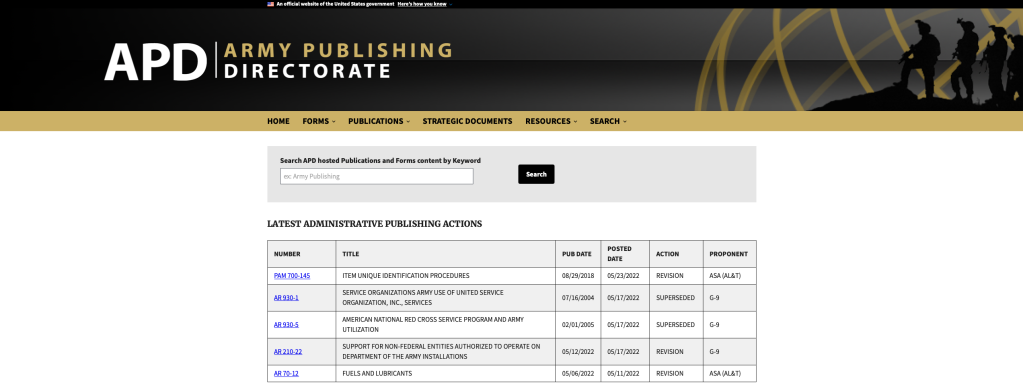The image size is (1023, 391).
Task: Click pub date 07/16/2004 cell
Action: [577, 298]
